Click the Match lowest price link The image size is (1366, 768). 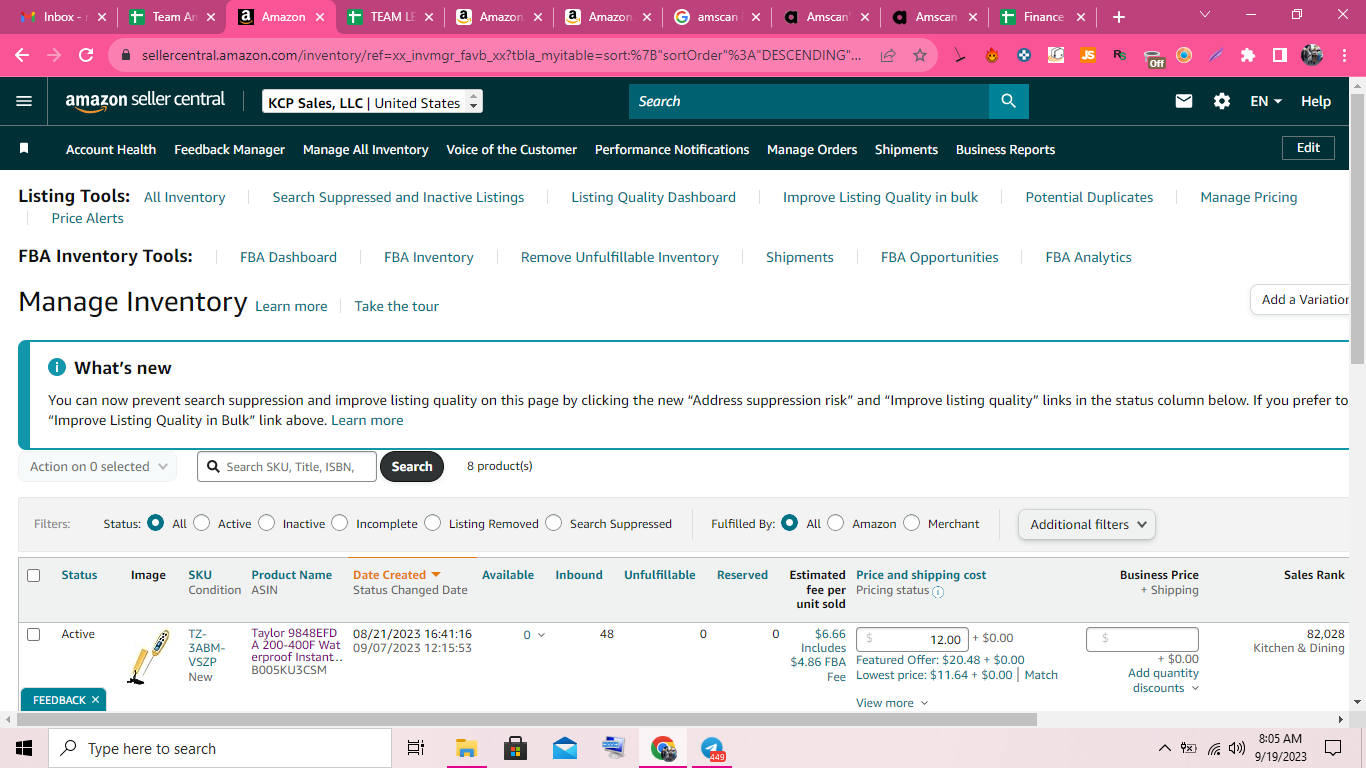pyautogui.click(x=1041, y=675)
